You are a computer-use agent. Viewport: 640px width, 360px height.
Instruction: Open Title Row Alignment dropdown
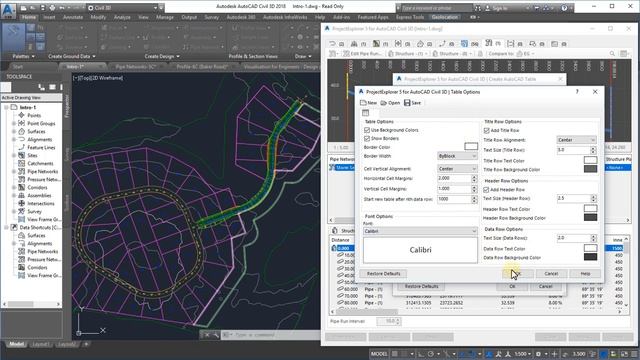point(576,140)
